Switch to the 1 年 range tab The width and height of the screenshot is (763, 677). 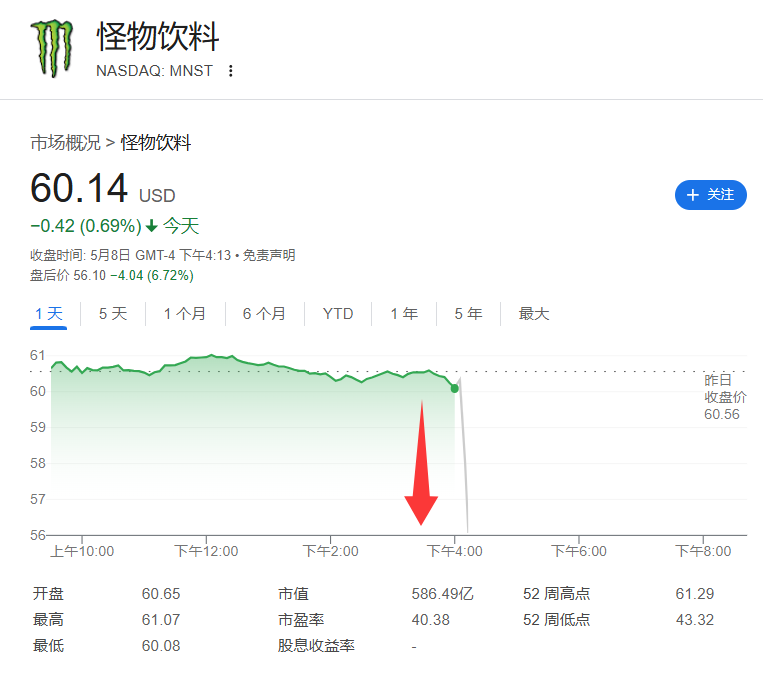tap(404, 313)
